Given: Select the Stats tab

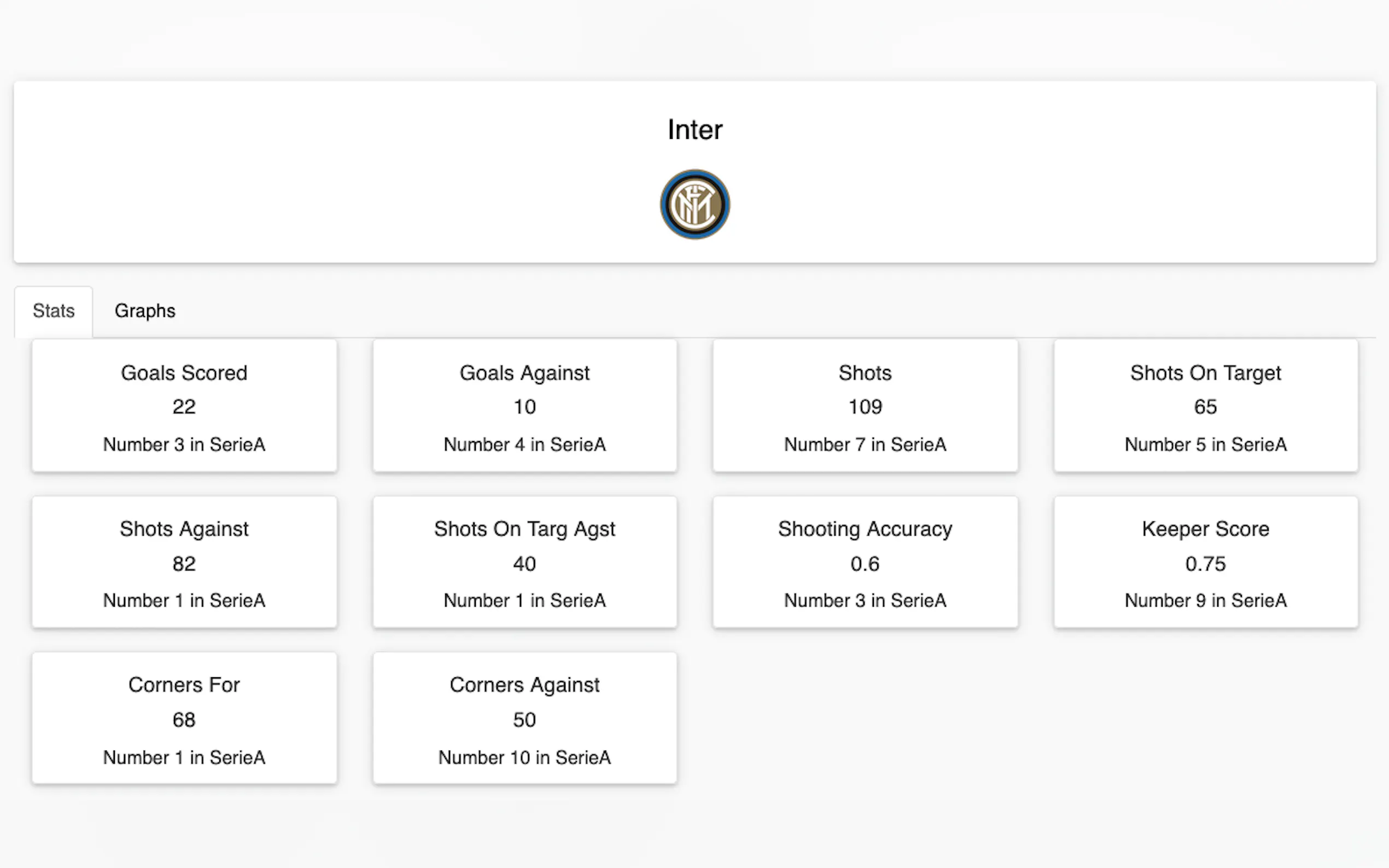Looking at the screenshot, I should click(x=54, y=310).
